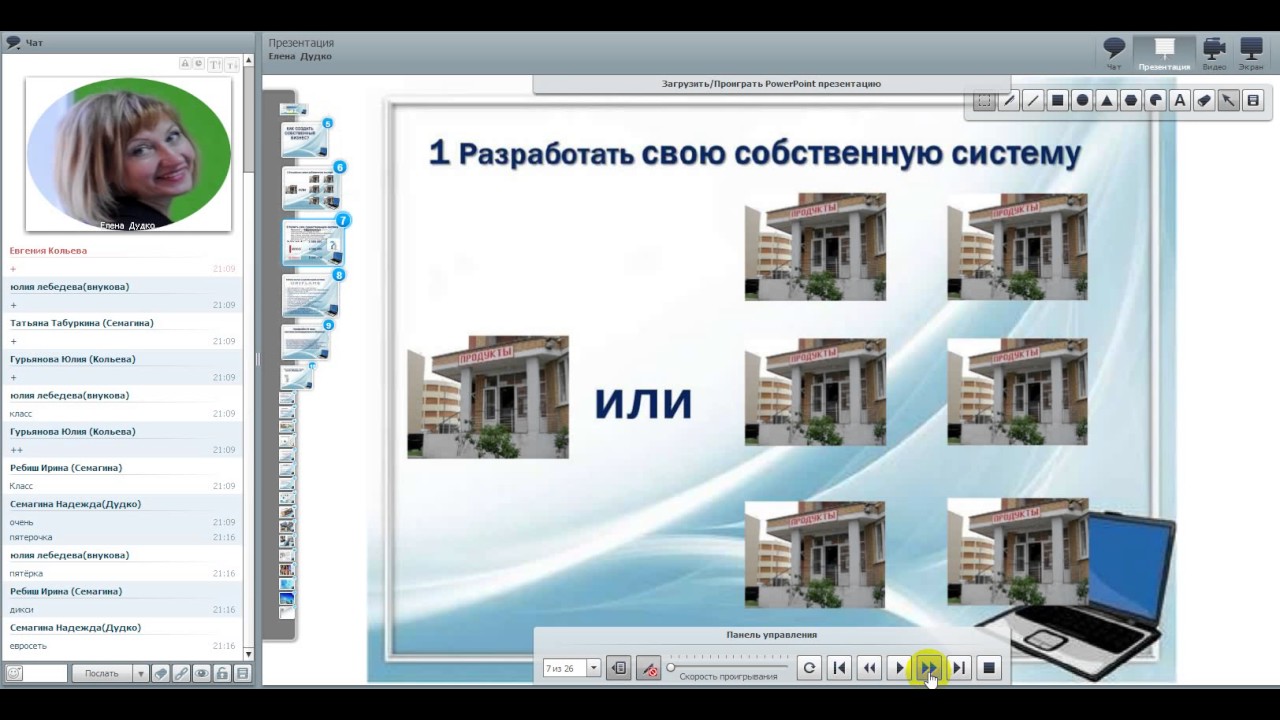Click the Чат panel header icon
Image resolution: width=1280 pixels, height=720 pixels.
13,43
